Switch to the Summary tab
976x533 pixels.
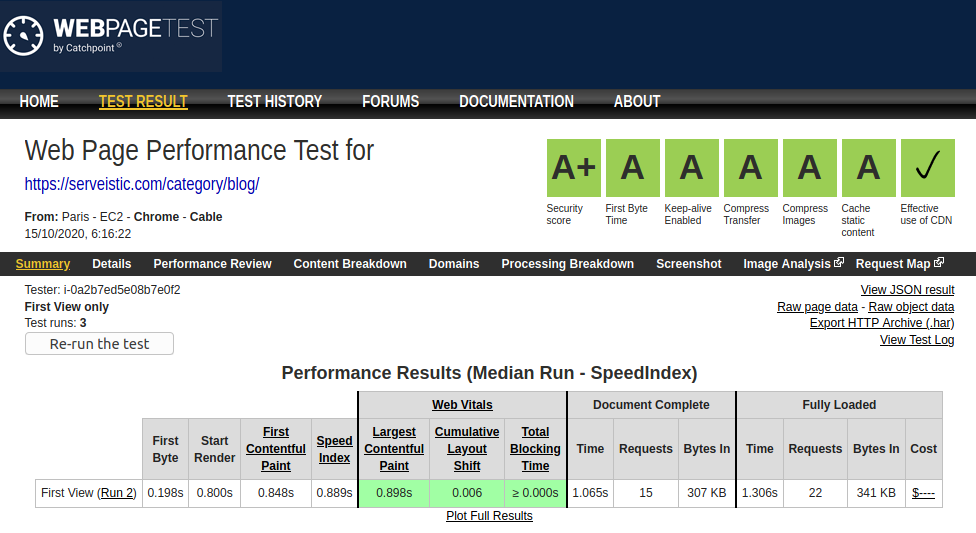pos(43,264)
